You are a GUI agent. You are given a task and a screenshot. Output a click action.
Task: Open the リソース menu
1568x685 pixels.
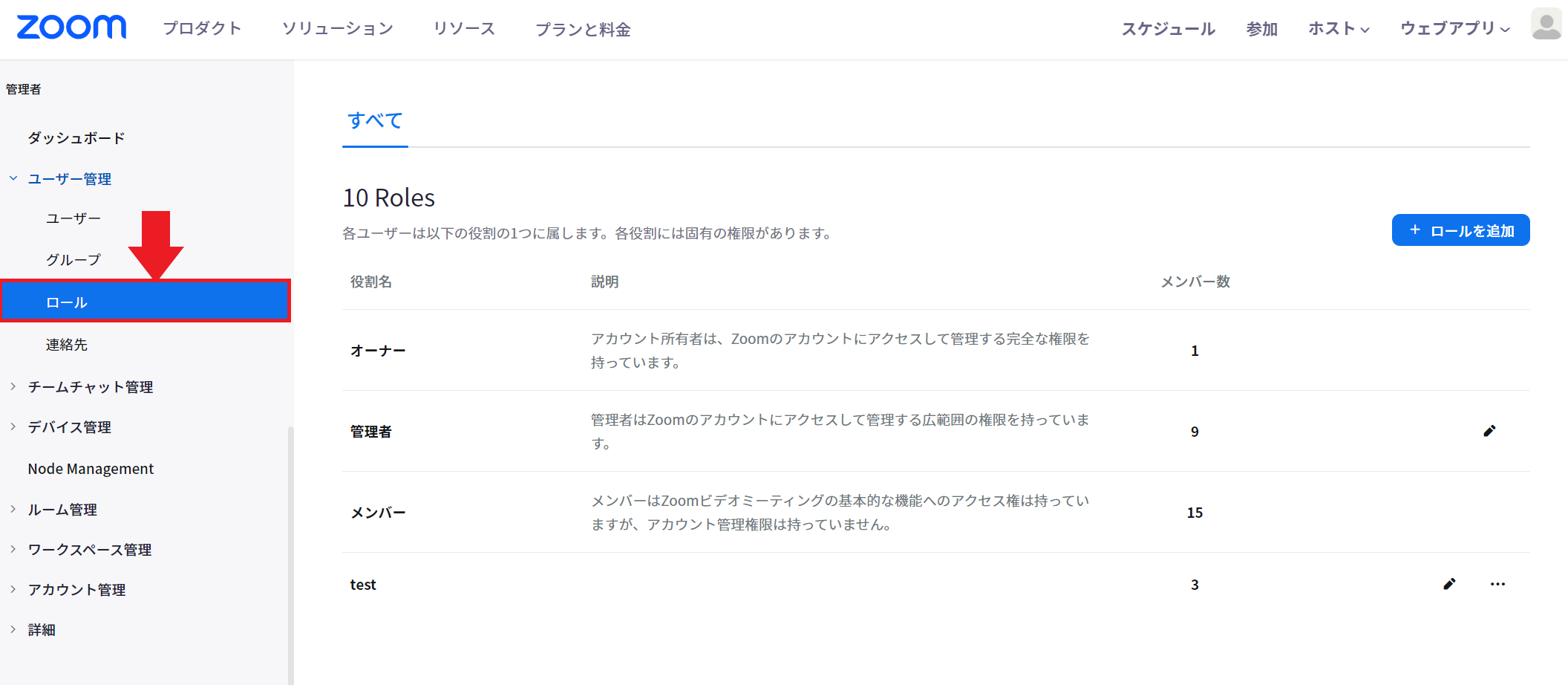(x=464, y=28)
